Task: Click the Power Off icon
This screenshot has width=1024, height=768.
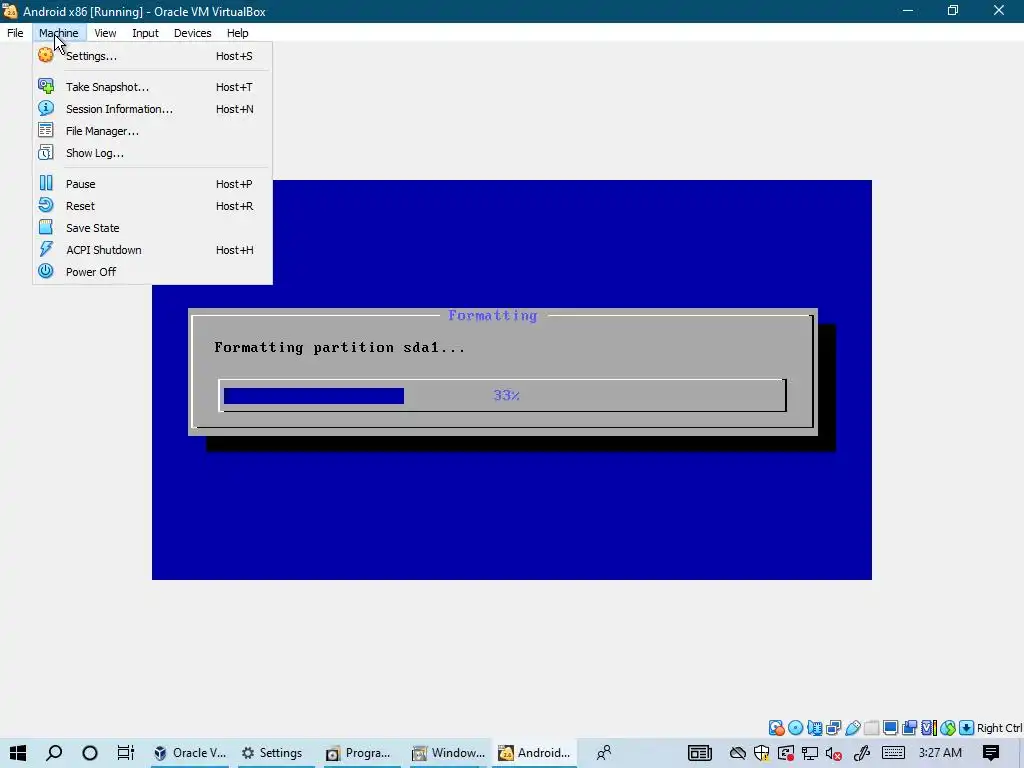Action: [x=46, y=271]
